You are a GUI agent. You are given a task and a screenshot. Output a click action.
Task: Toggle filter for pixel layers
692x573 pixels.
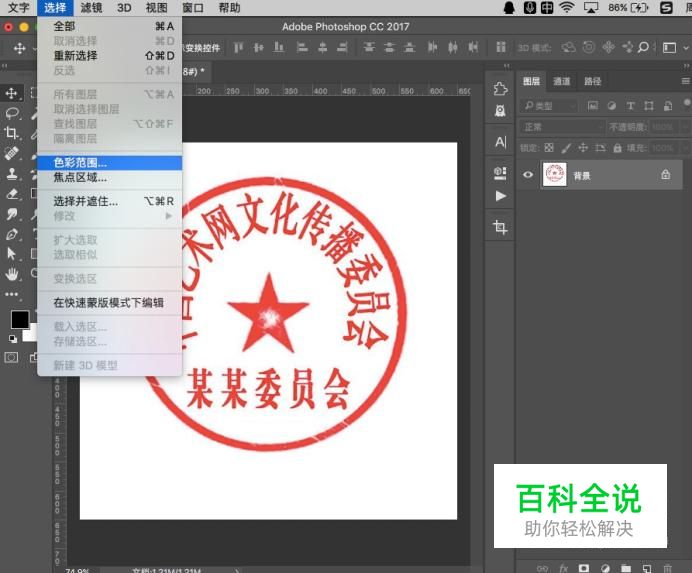(593, 106)
